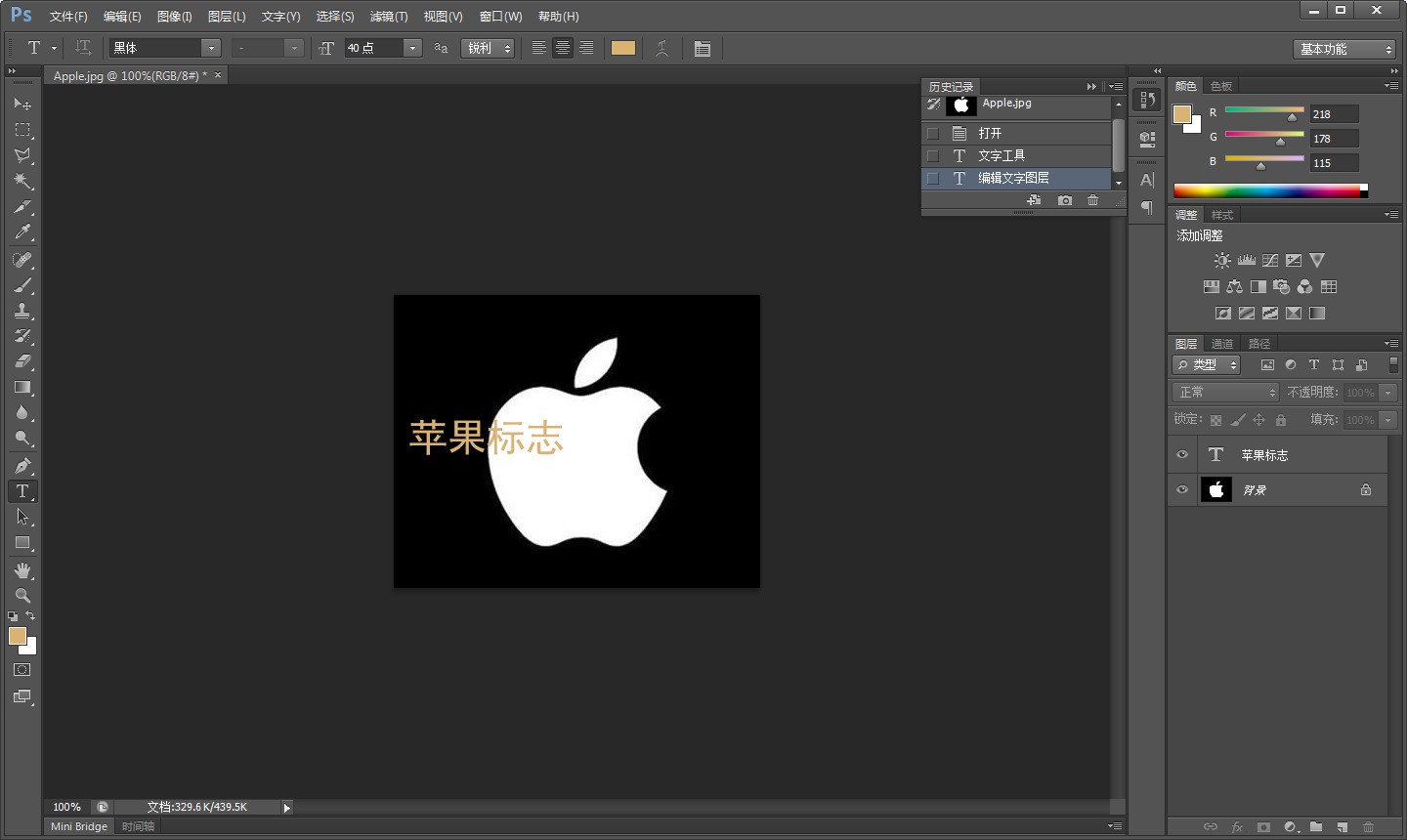Click create warped text icon
Screen dimensions: 1407x840
click(x=661, y=48)
